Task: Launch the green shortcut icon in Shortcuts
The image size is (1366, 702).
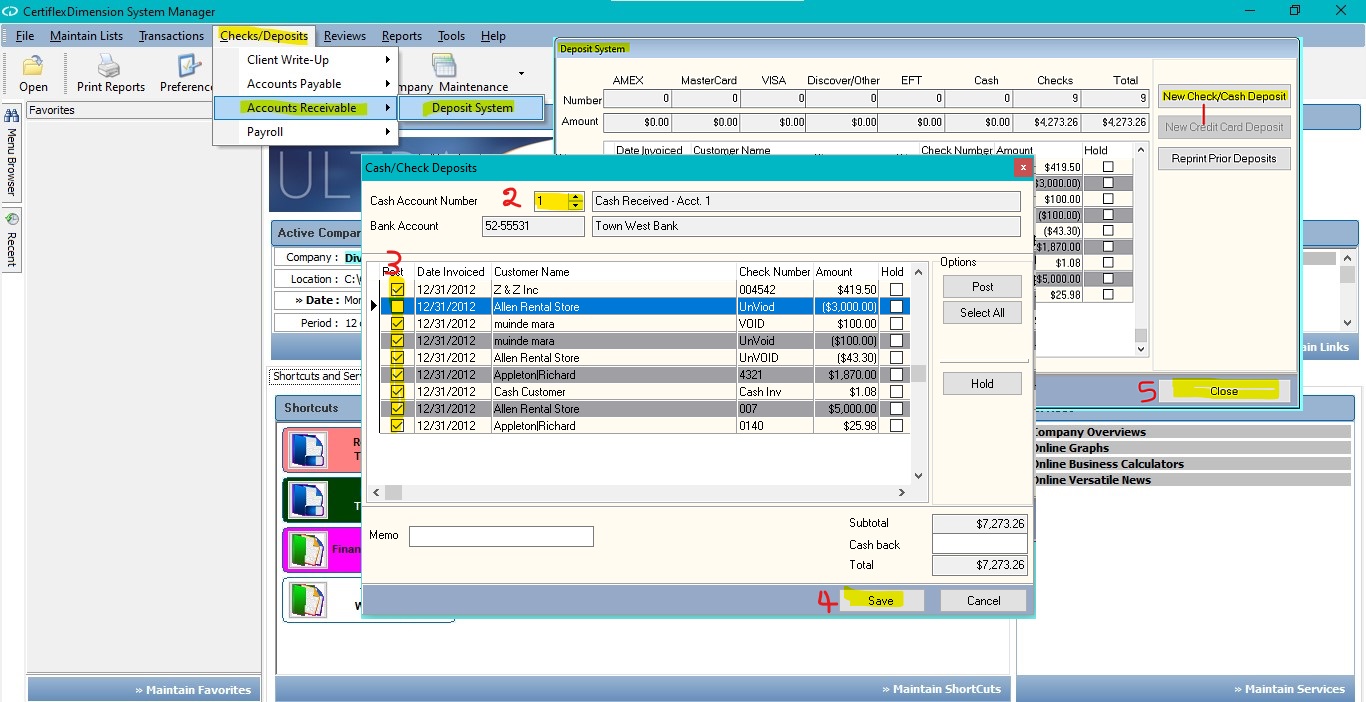Action: (x=308, y=499)
